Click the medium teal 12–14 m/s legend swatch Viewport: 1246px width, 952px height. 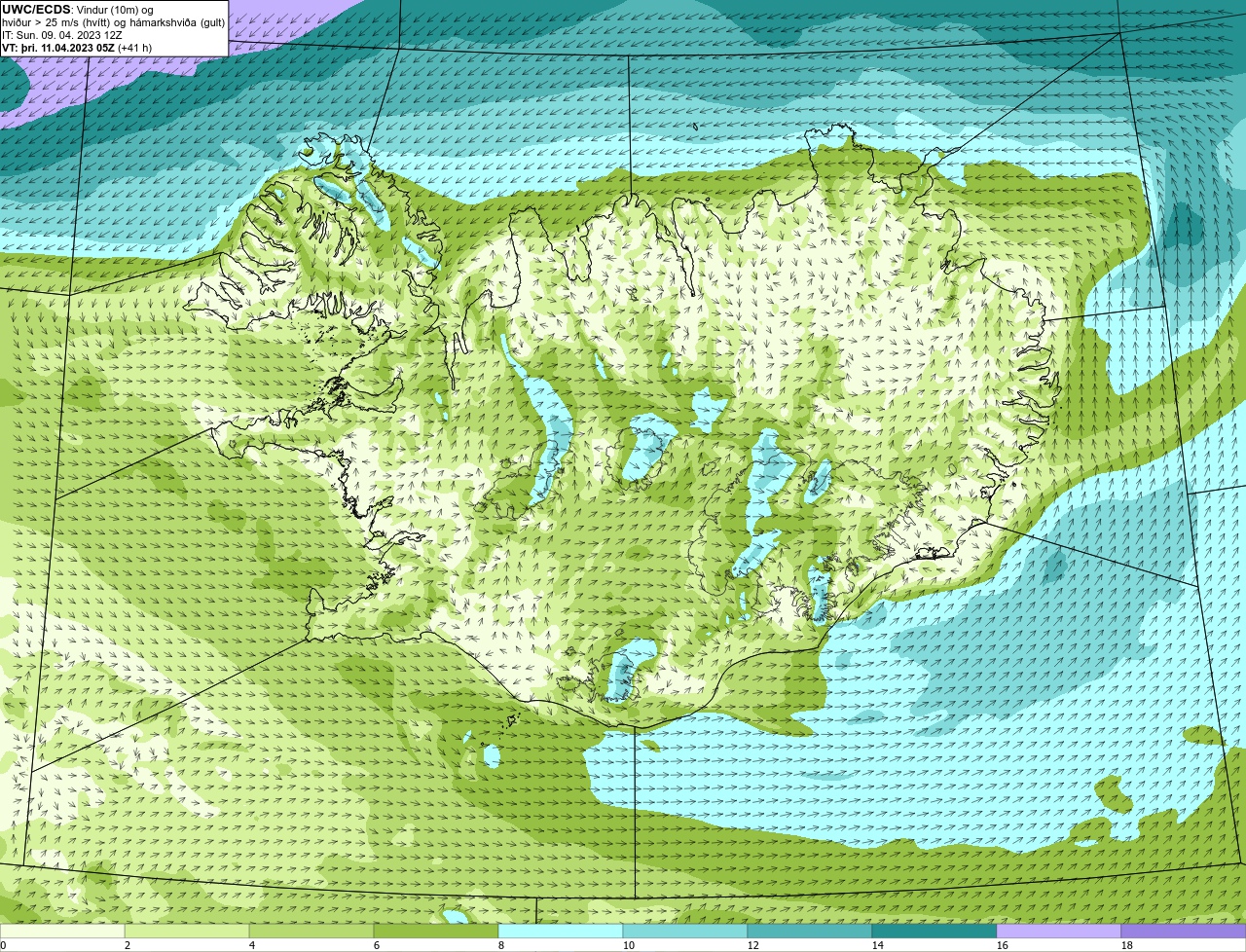(x=810, y=931)
